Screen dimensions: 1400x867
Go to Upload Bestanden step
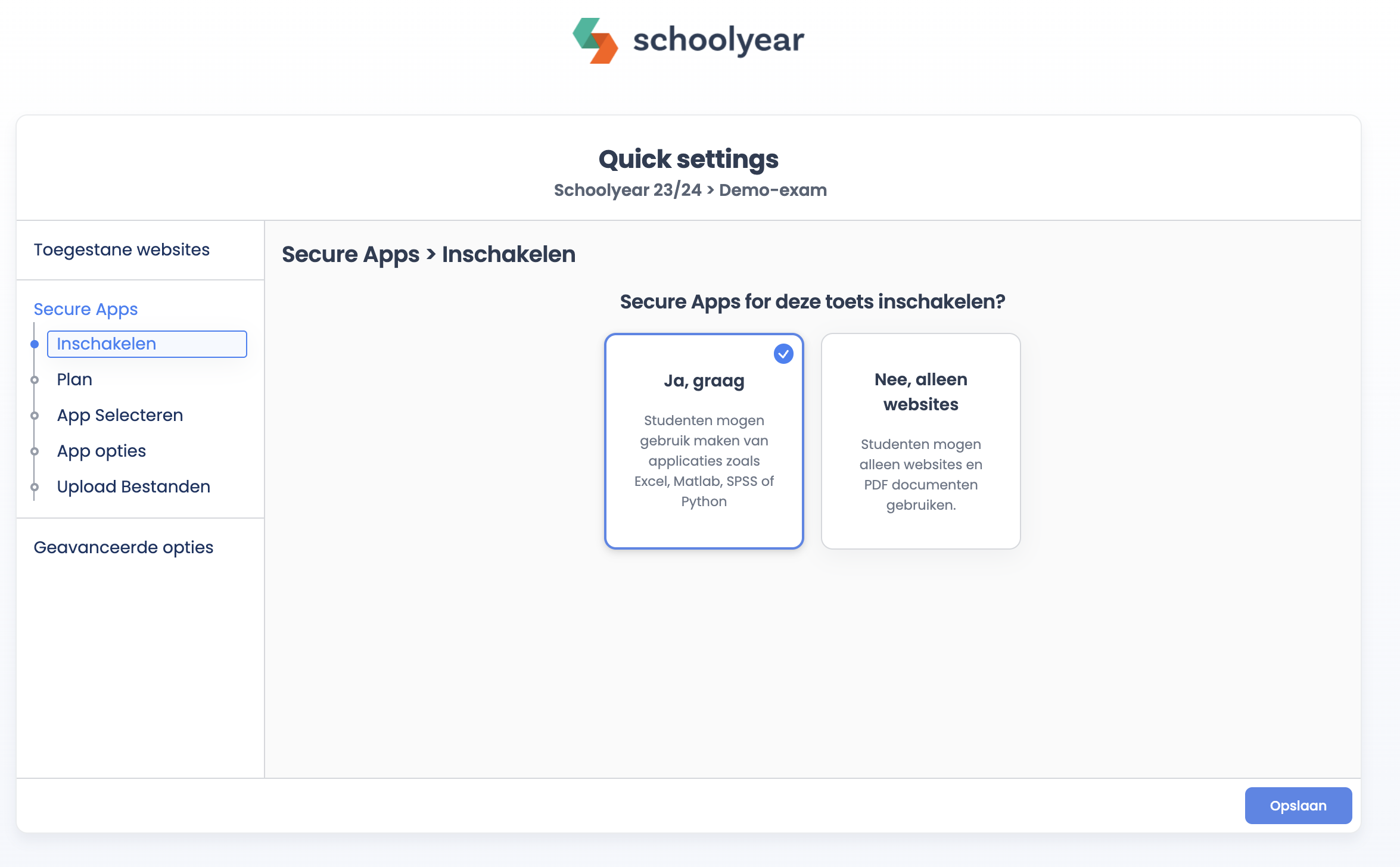tap(133, 486)
